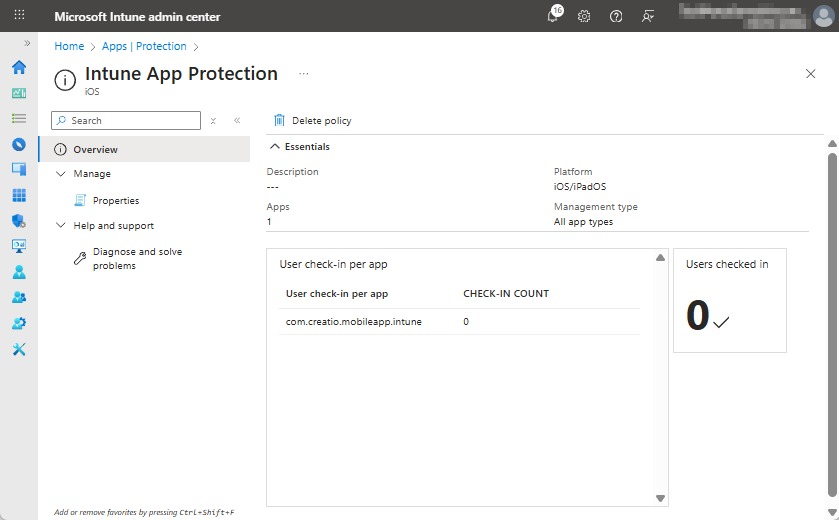This screenshot has width=839, height=520.
Task: Open Dashboard icon in left sidebar
Action: pyautogui.click(x=19, y=93)
